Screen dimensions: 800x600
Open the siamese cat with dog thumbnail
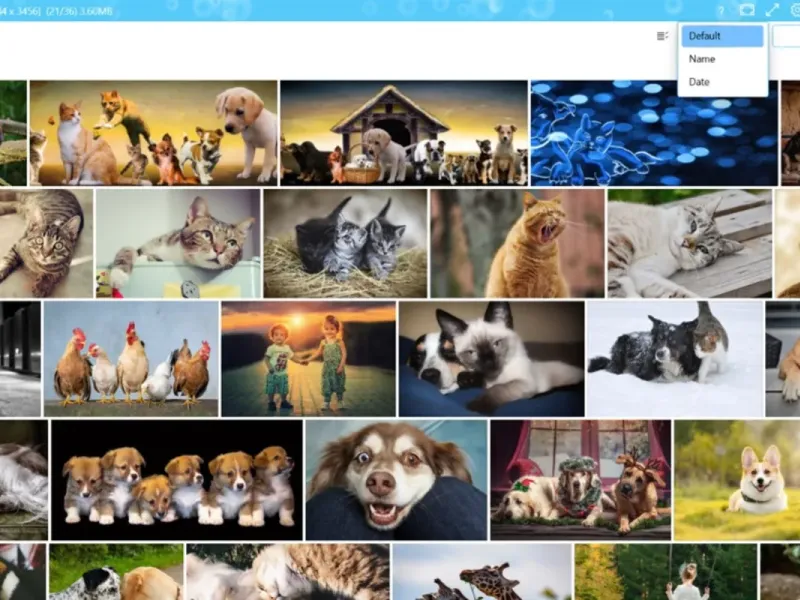click(491, 359)
